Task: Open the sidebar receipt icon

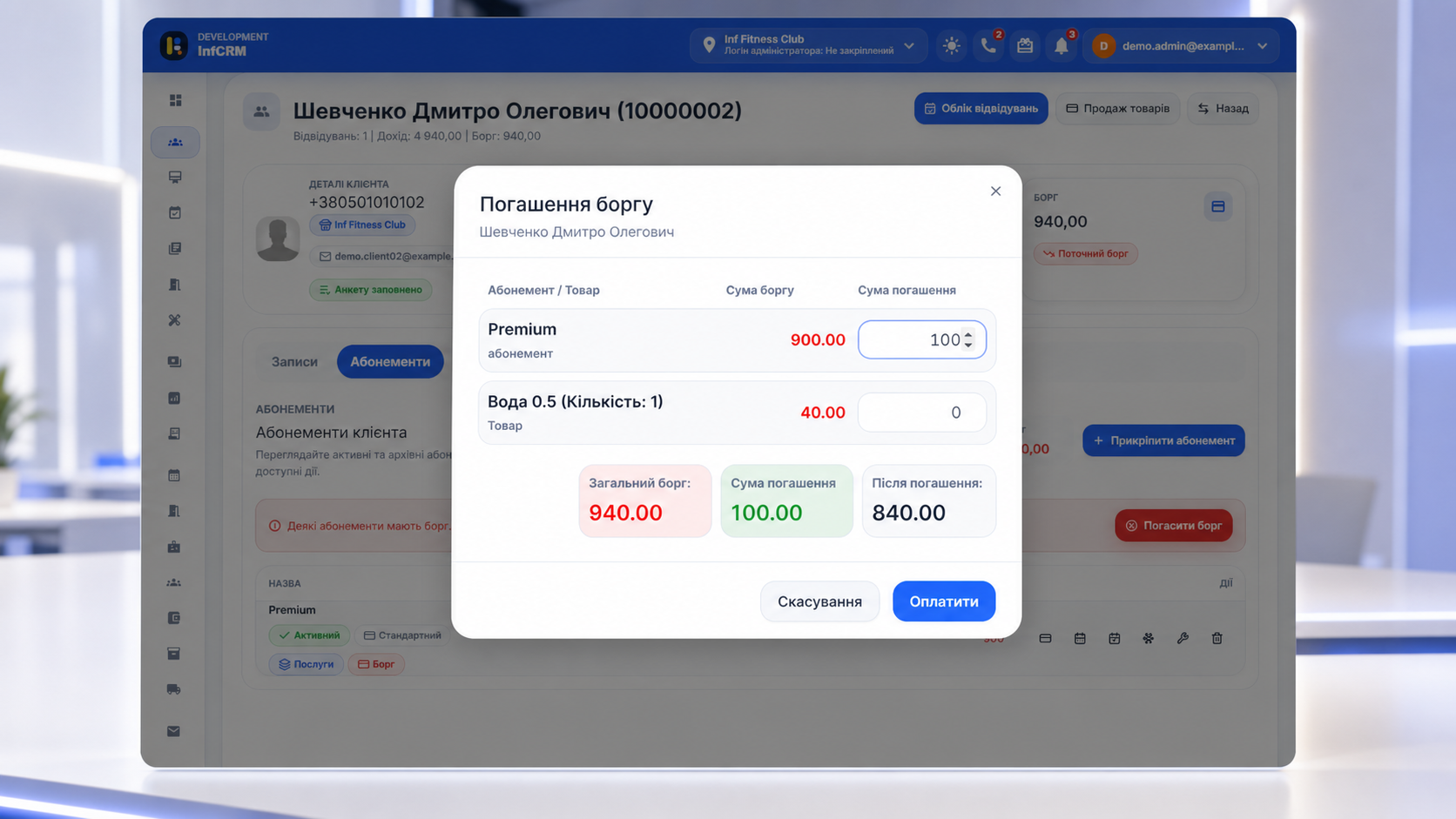Action: pos(174,433)
